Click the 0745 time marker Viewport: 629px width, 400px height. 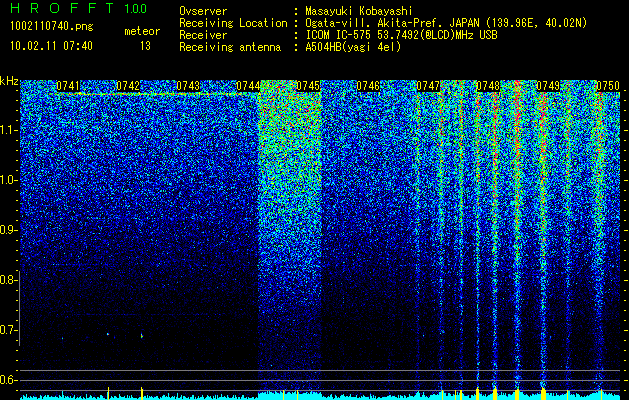pyautogui.click(x=308, y=86)
